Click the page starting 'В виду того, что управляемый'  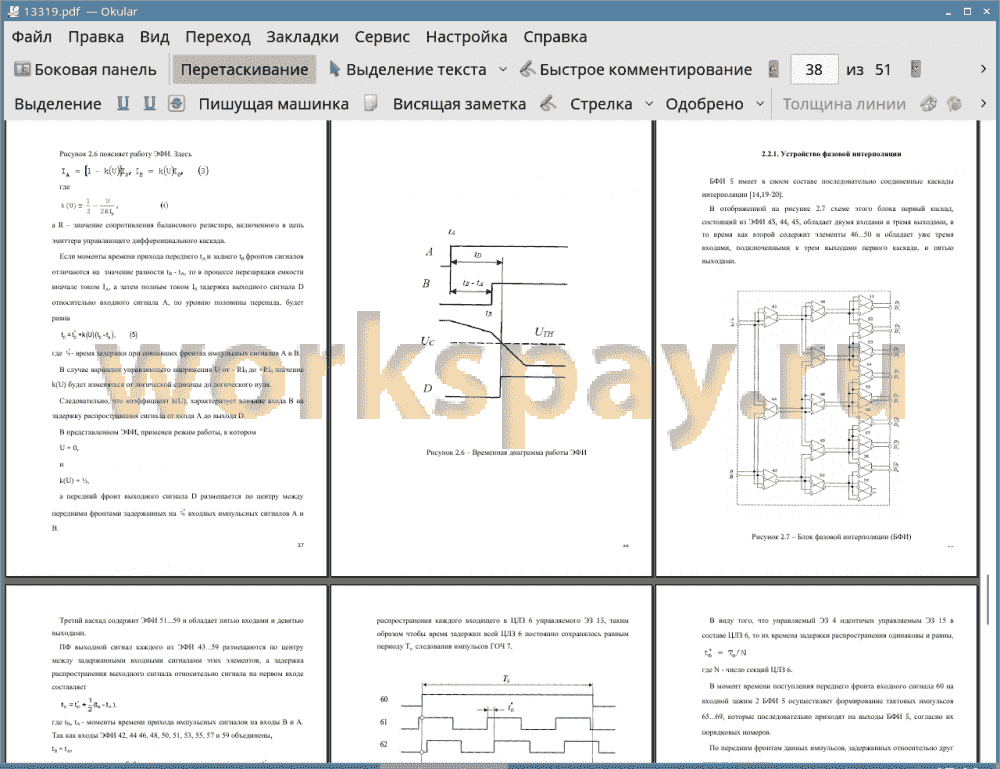coord(816,674)
